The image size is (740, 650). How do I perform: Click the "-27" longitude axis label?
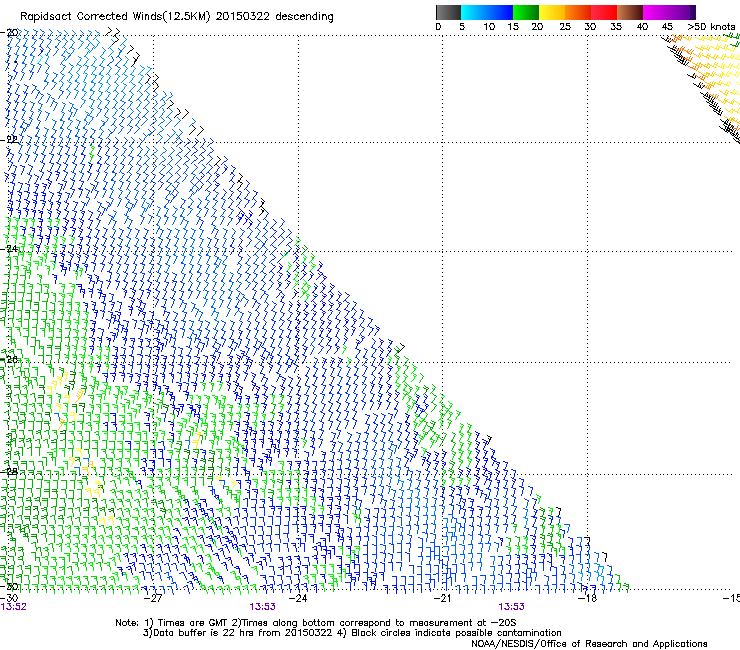pos(153,598)
